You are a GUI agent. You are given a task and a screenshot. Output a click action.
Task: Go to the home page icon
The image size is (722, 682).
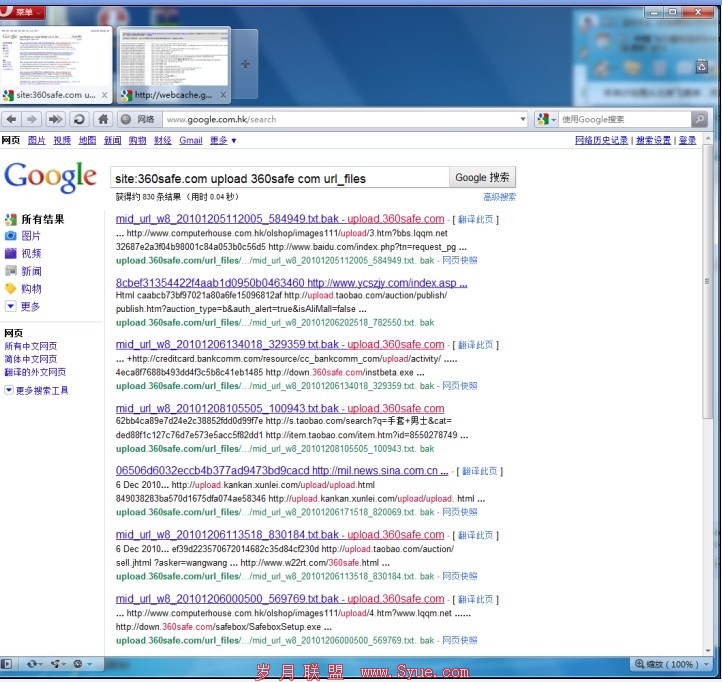[x=103, y=119]
